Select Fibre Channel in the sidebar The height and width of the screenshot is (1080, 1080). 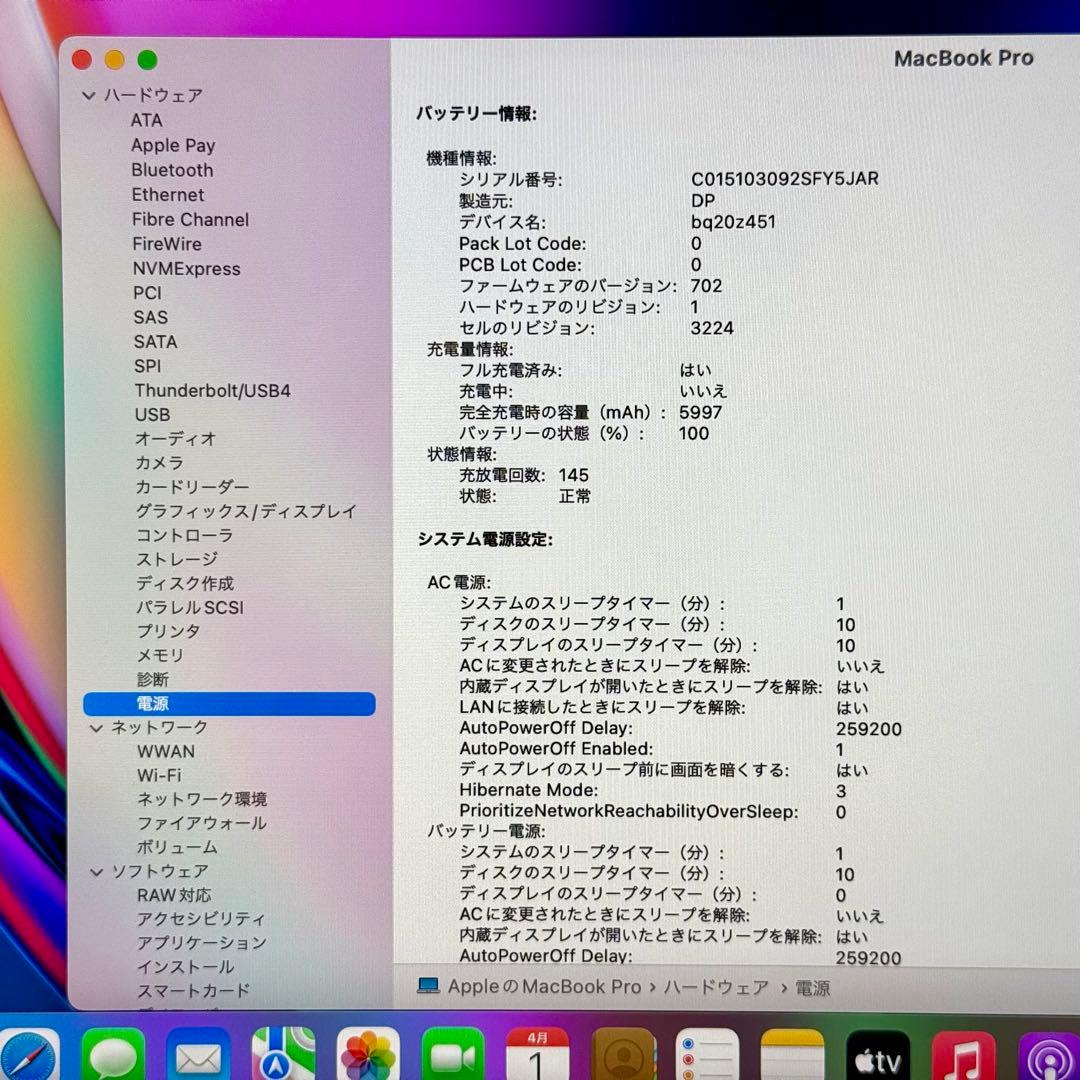click(191, 220)
